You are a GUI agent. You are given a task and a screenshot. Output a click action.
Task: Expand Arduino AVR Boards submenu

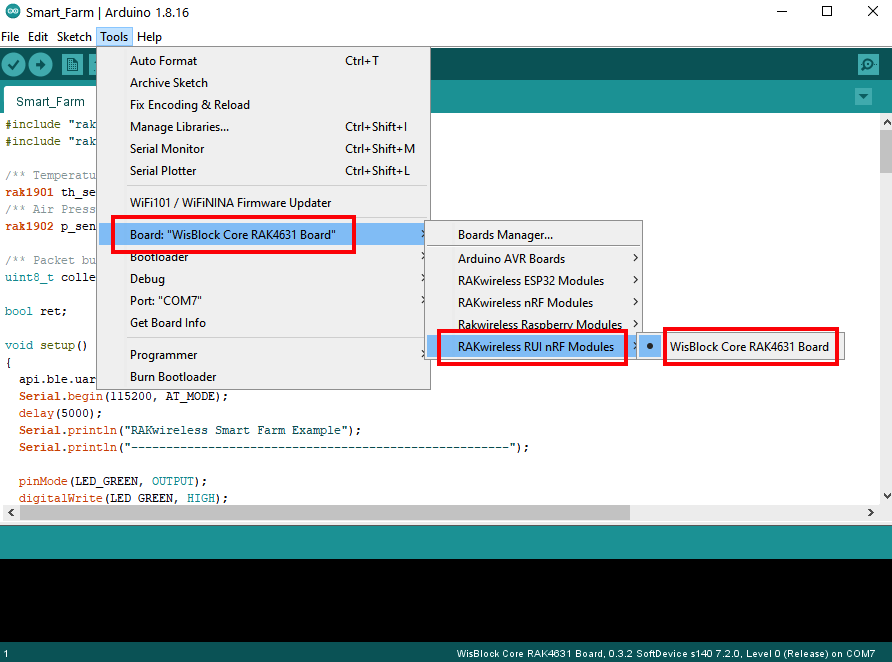[x=534, y=258]
